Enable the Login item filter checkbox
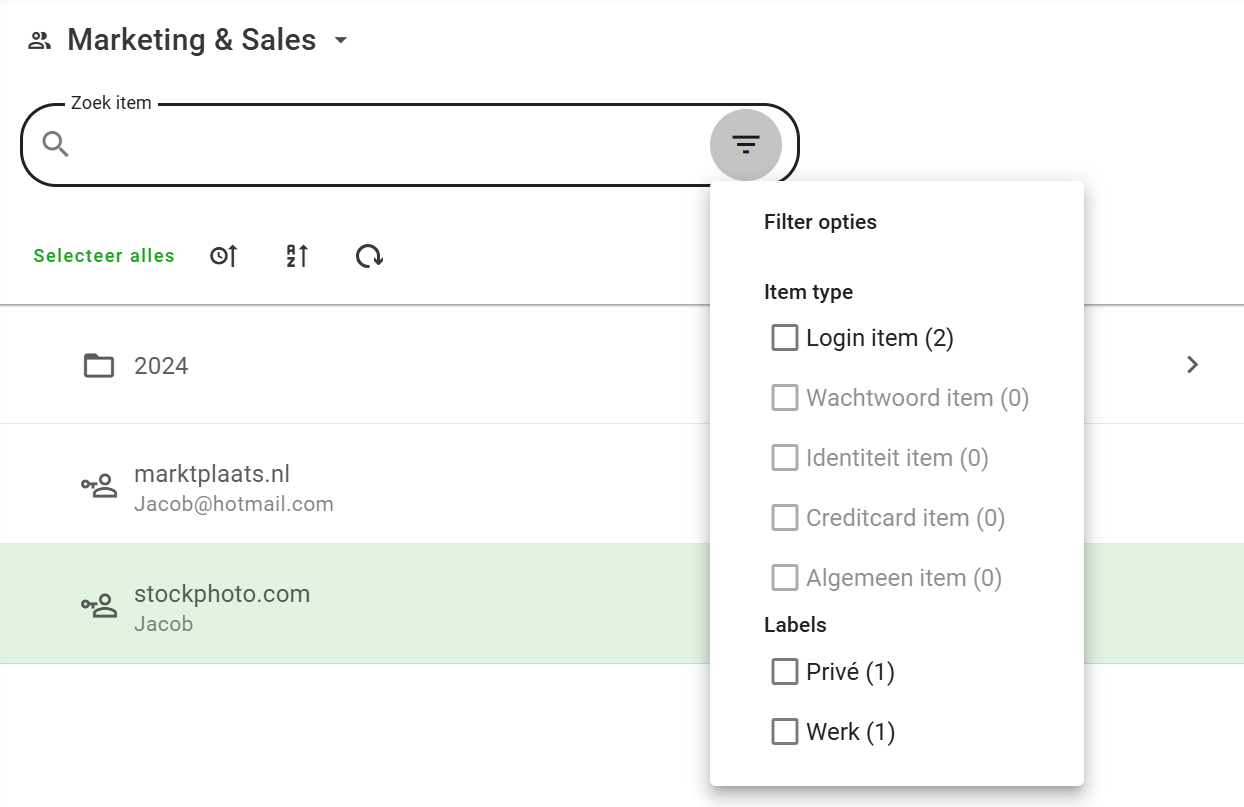This screenshot has height=807, width=1244. (x=785, y=338)
